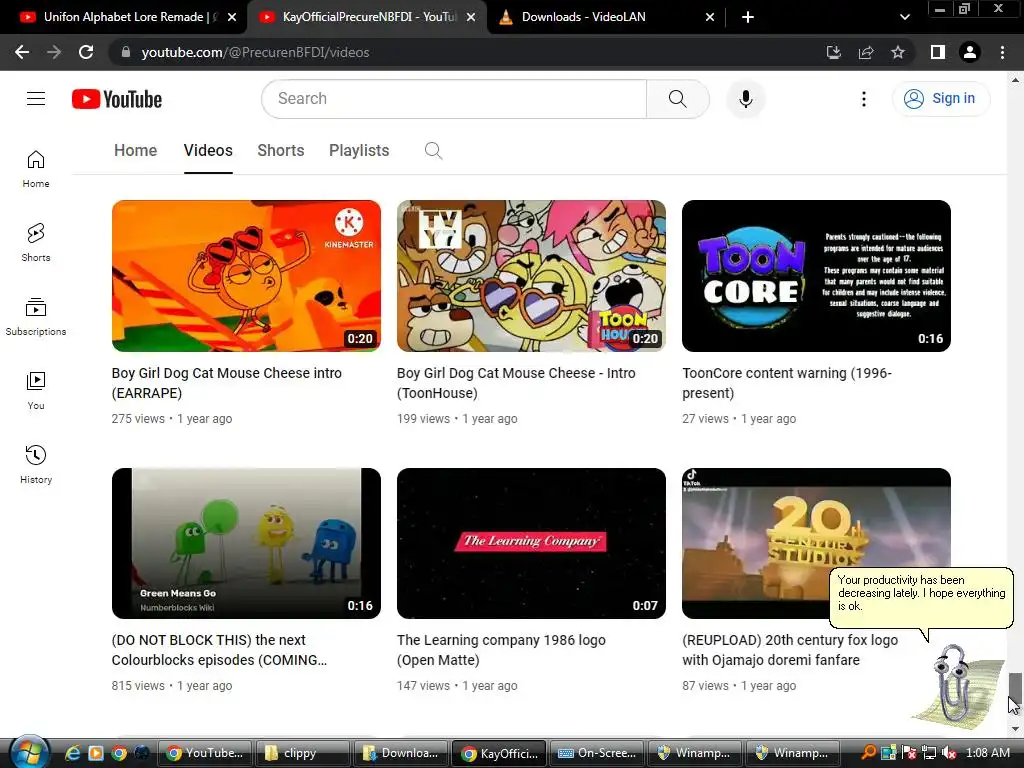Open the Downloads taskbar window button
Viewport: 1024px width, 768px height.
400,753
